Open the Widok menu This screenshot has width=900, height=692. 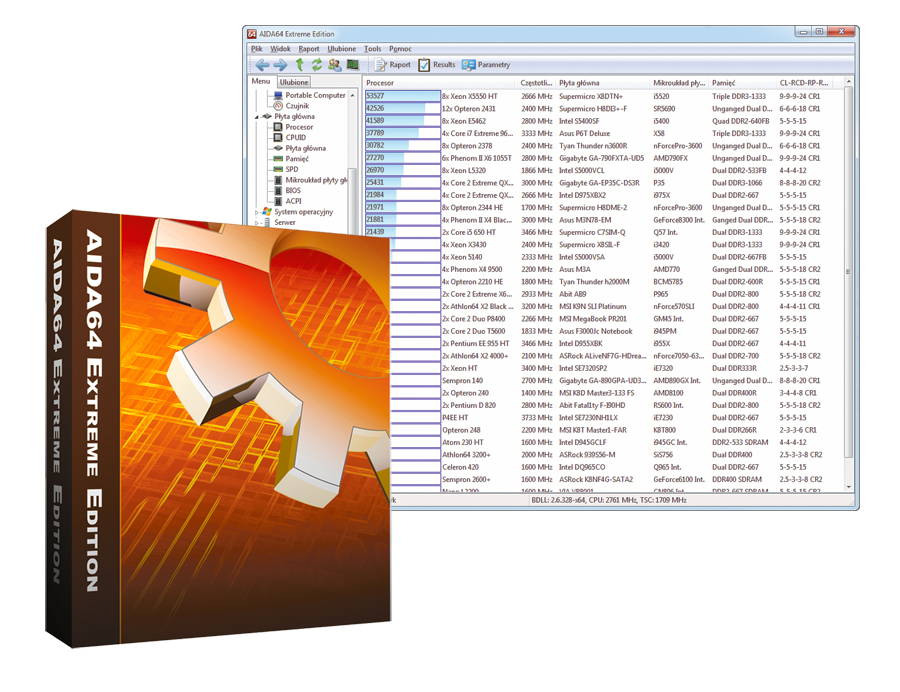[x=280, y=48]
